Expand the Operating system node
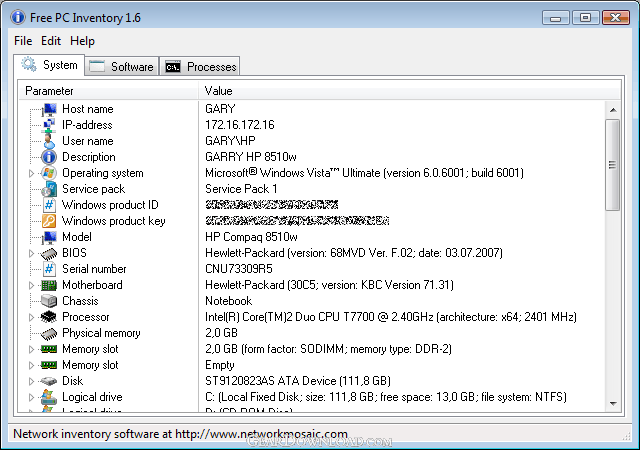The image size is (640, 450). coord(31,173)
